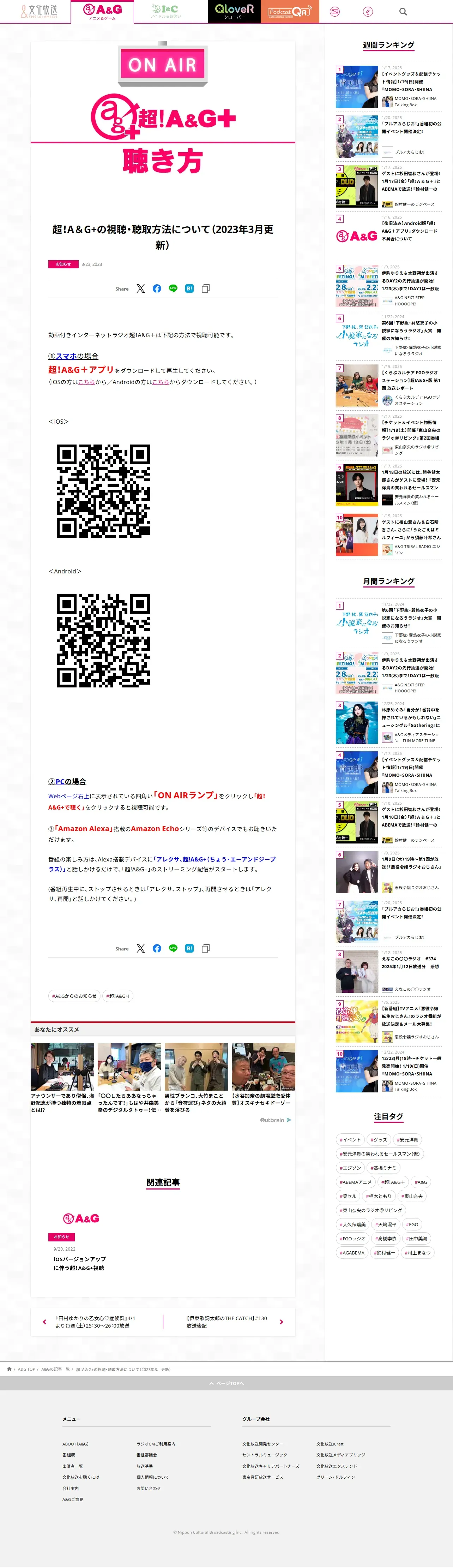Open ABOUT(A&G) footer link
Image resolution: width=453 pixels, height=1568 pixels.
(75, 1444)
